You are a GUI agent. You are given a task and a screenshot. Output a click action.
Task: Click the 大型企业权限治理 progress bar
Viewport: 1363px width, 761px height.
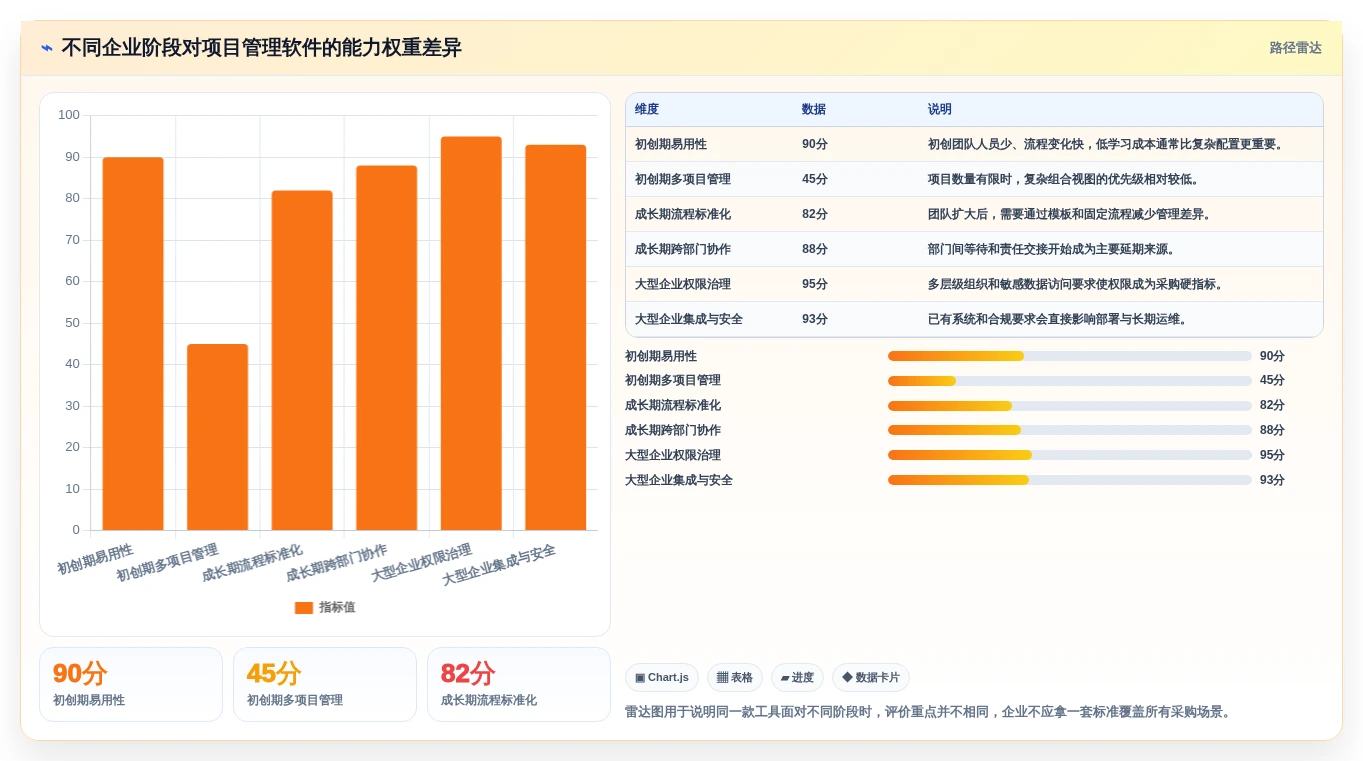click(1070, 455)
